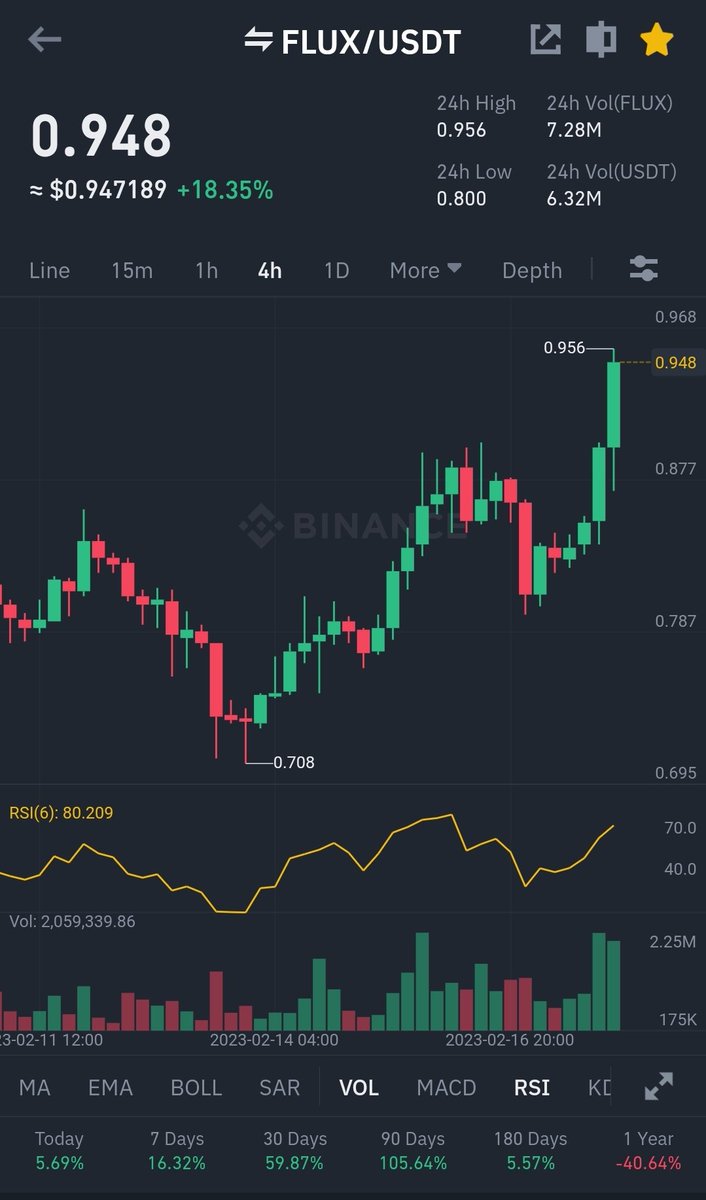
Task: Switch to Line chart view
Action: [50, 270]
